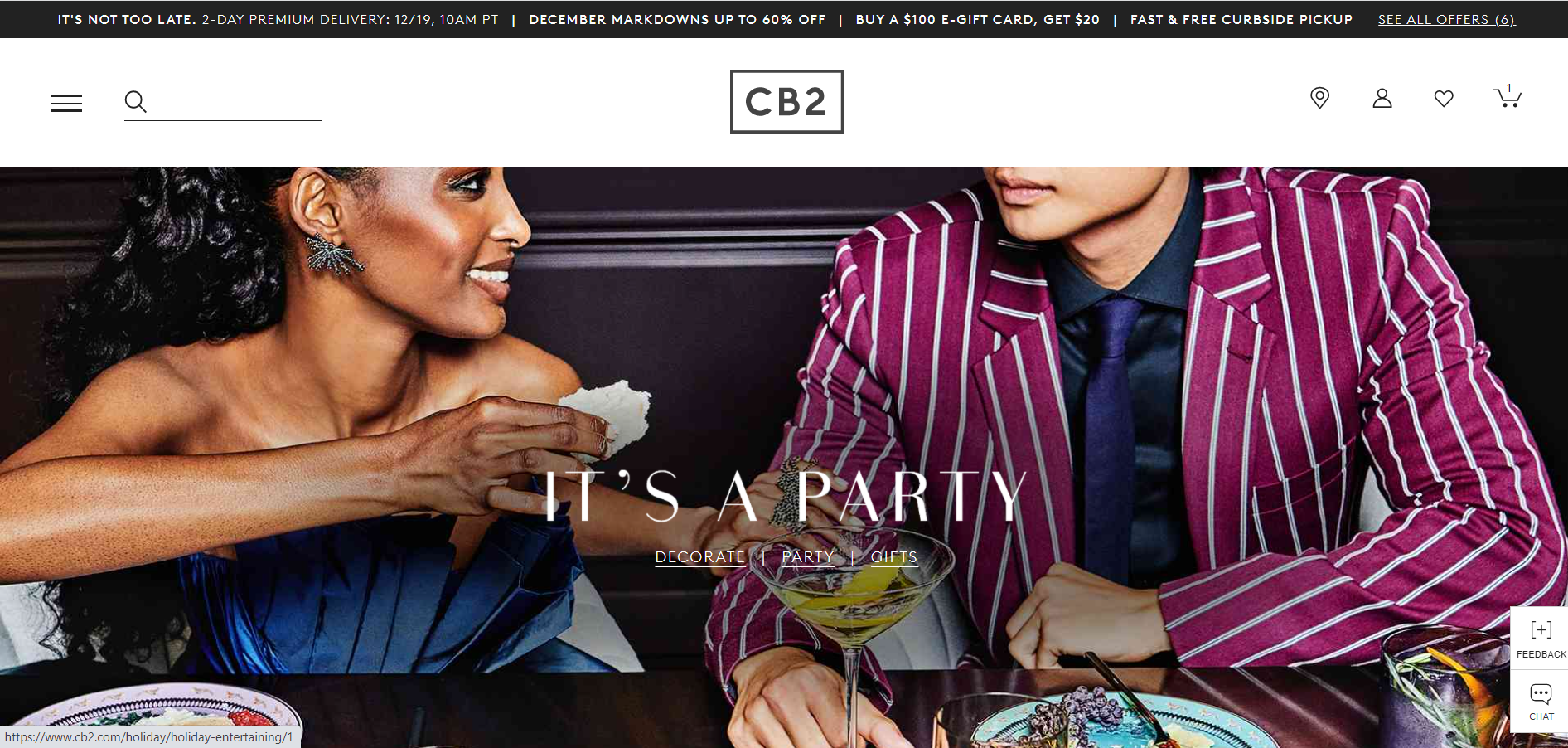Select the Gifts link on banner

(x=893, y=556)
